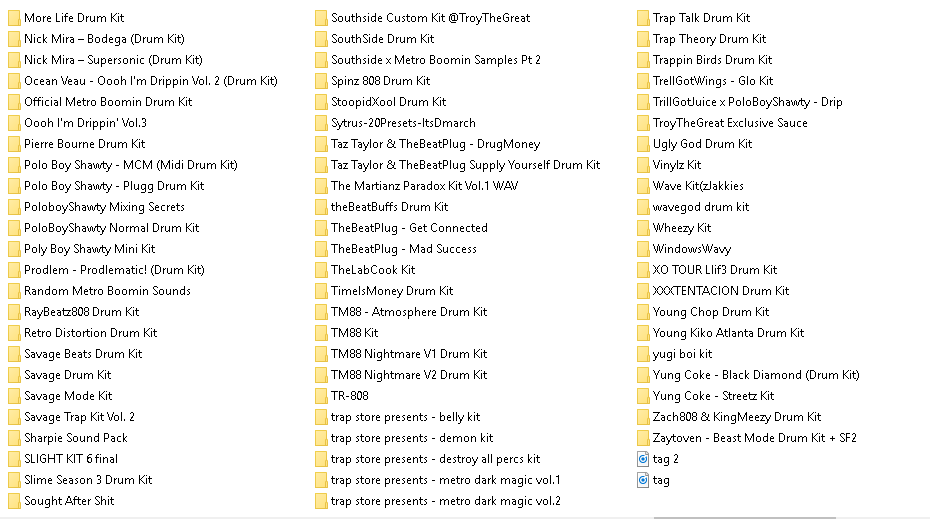This screenshot has height=519, width=930.
Task: Select the Savage Mode Kit folder
Action: tap(60, 396)
